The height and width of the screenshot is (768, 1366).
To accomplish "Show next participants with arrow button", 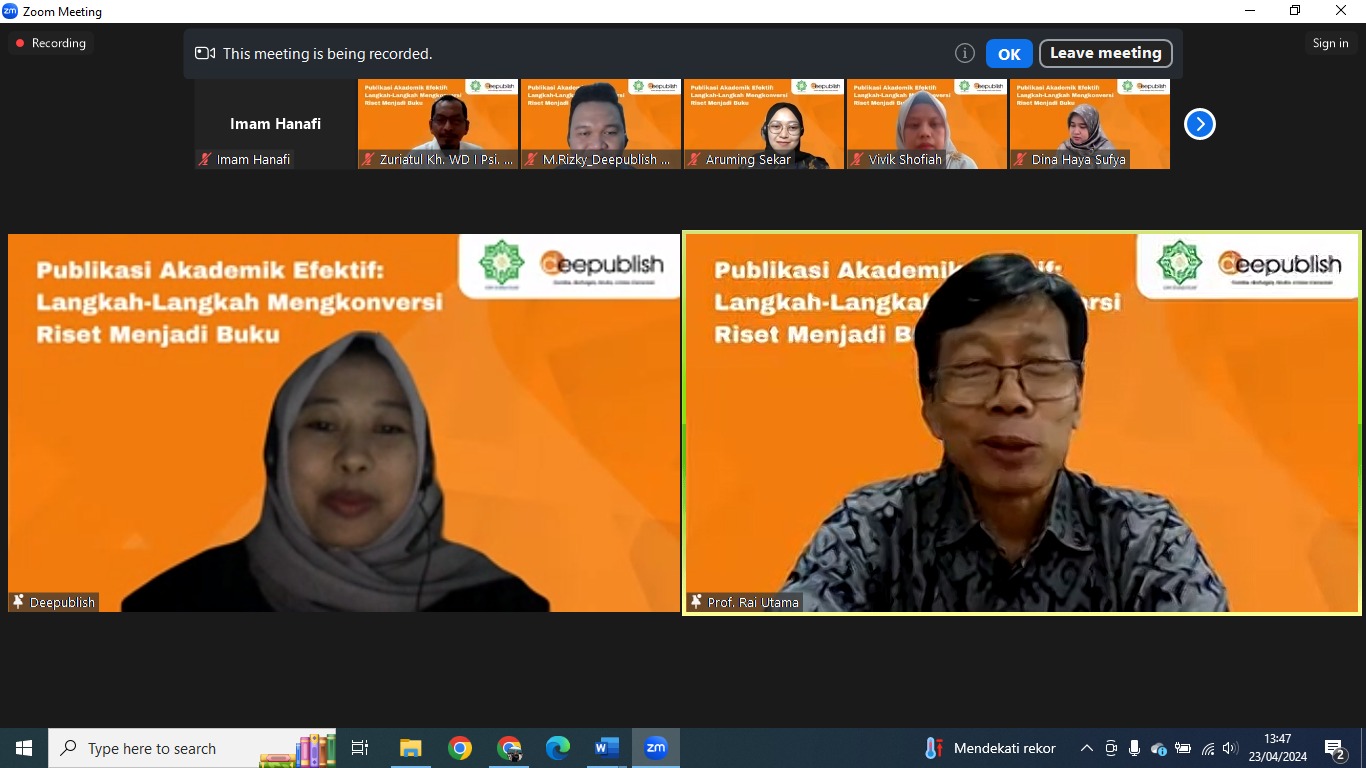I will [x=1199, y=124].
